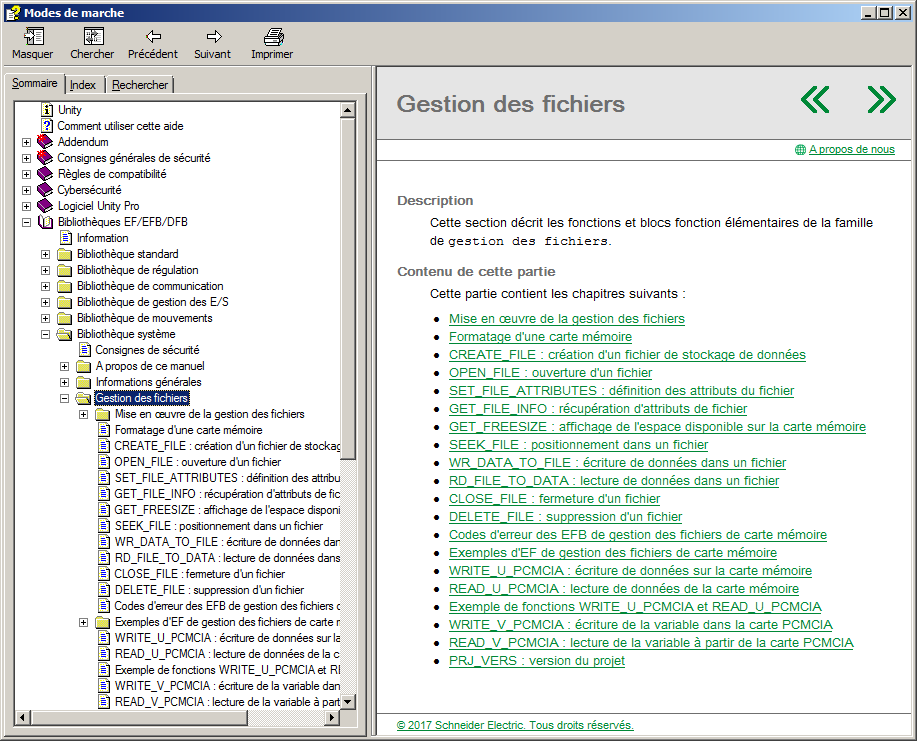Expand the Bibliothèque de communication node
Viewport: 917px width, 741px height.
click(x=46, y=286)
